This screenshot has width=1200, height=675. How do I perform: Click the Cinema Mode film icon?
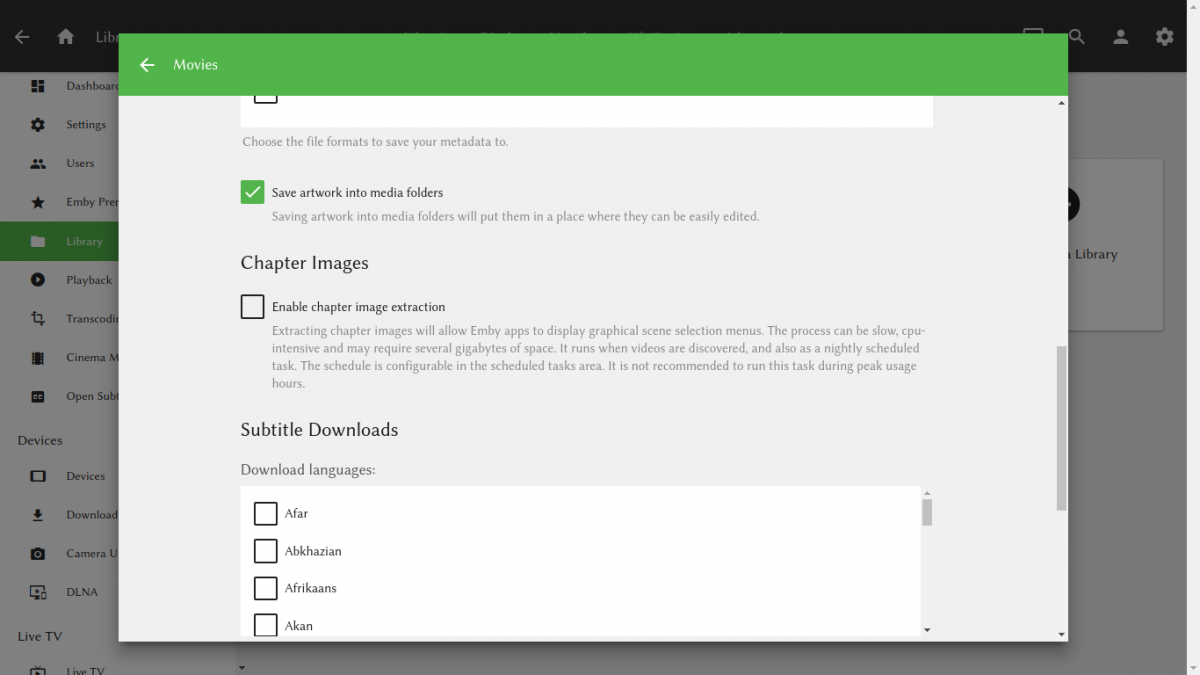point(38,358)
